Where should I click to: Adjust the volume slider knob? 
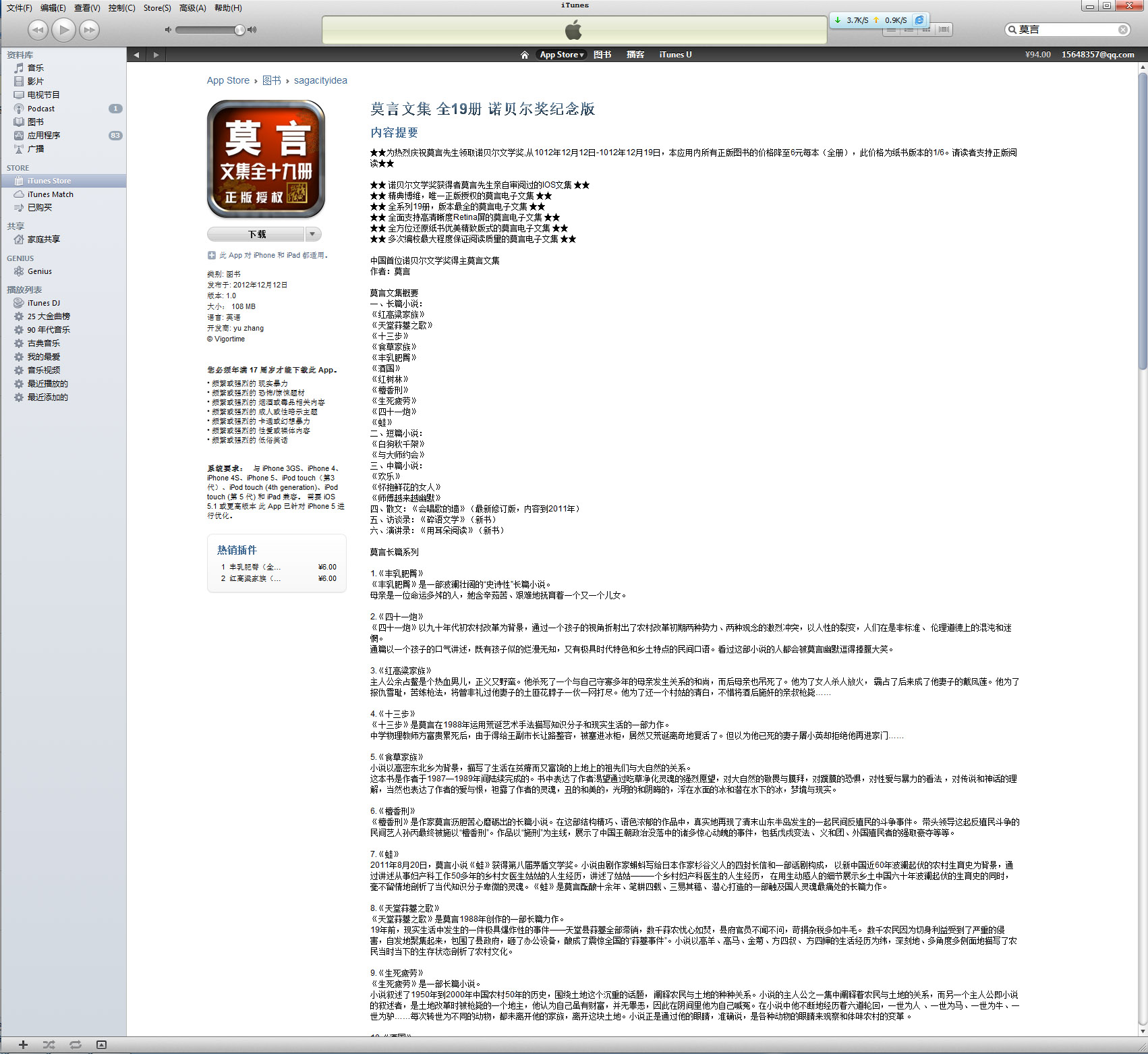[239, 30]
